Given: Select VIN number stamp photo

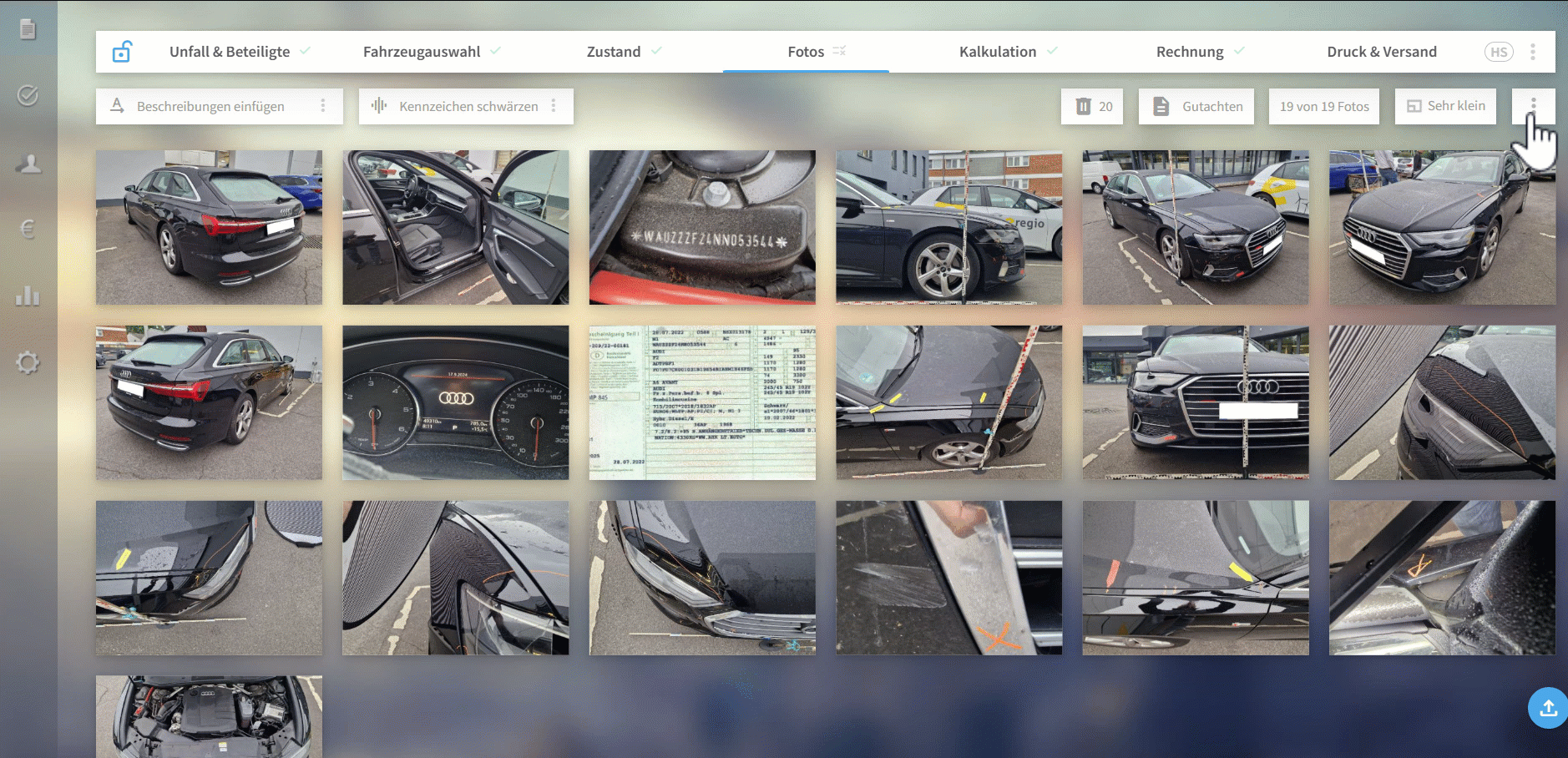Looking at the screenshot, I should [x=702, y=227].
